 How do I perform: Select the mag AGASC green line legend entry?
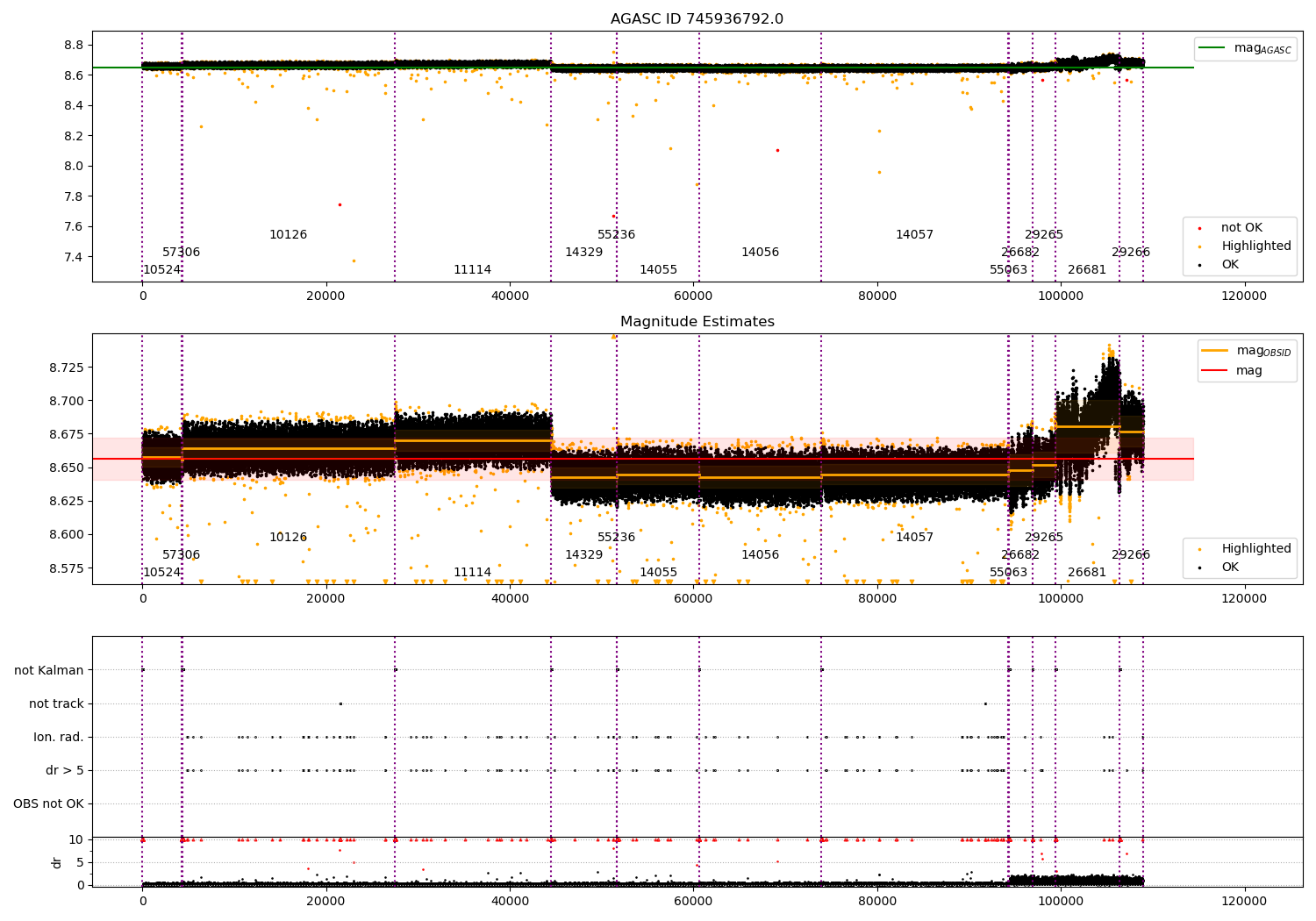(x=1245, y=48)
